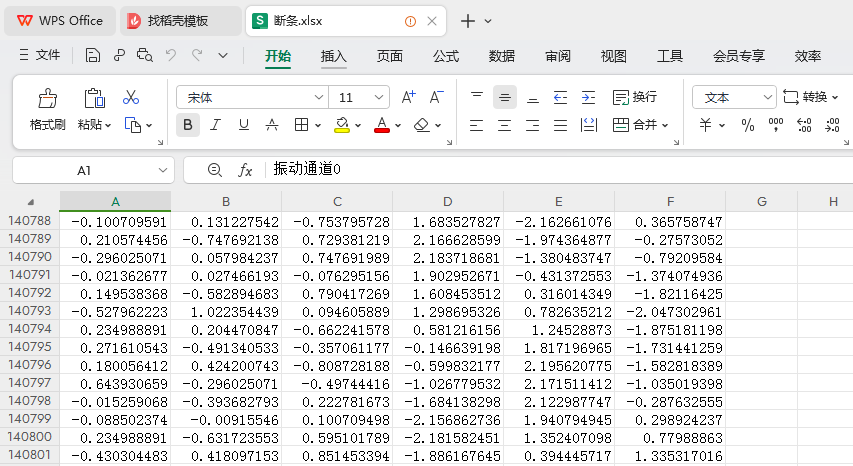Open the Copy dropdown arrow
853x466 pixels.
[x=149, y=126]
